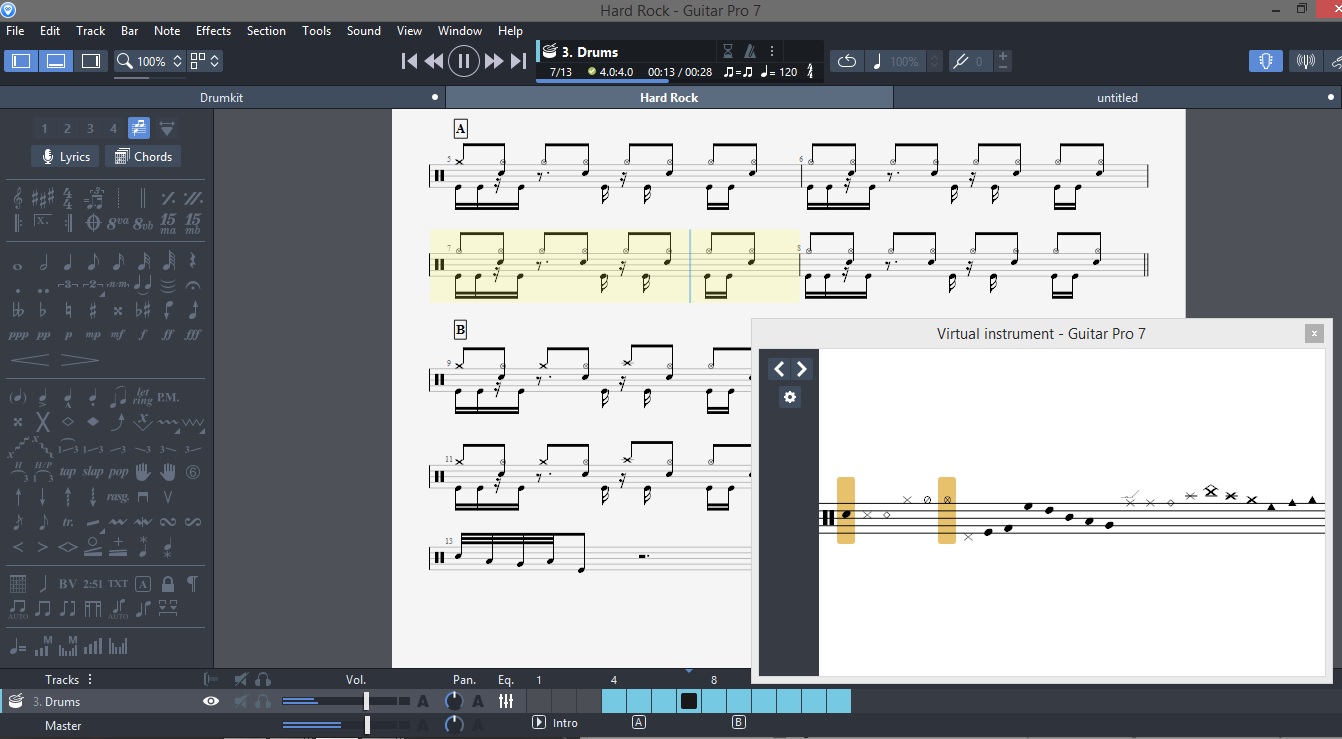The image size is (1342, 739).
Task: Add a crescendo hairpin
Action: click(30, 360)
